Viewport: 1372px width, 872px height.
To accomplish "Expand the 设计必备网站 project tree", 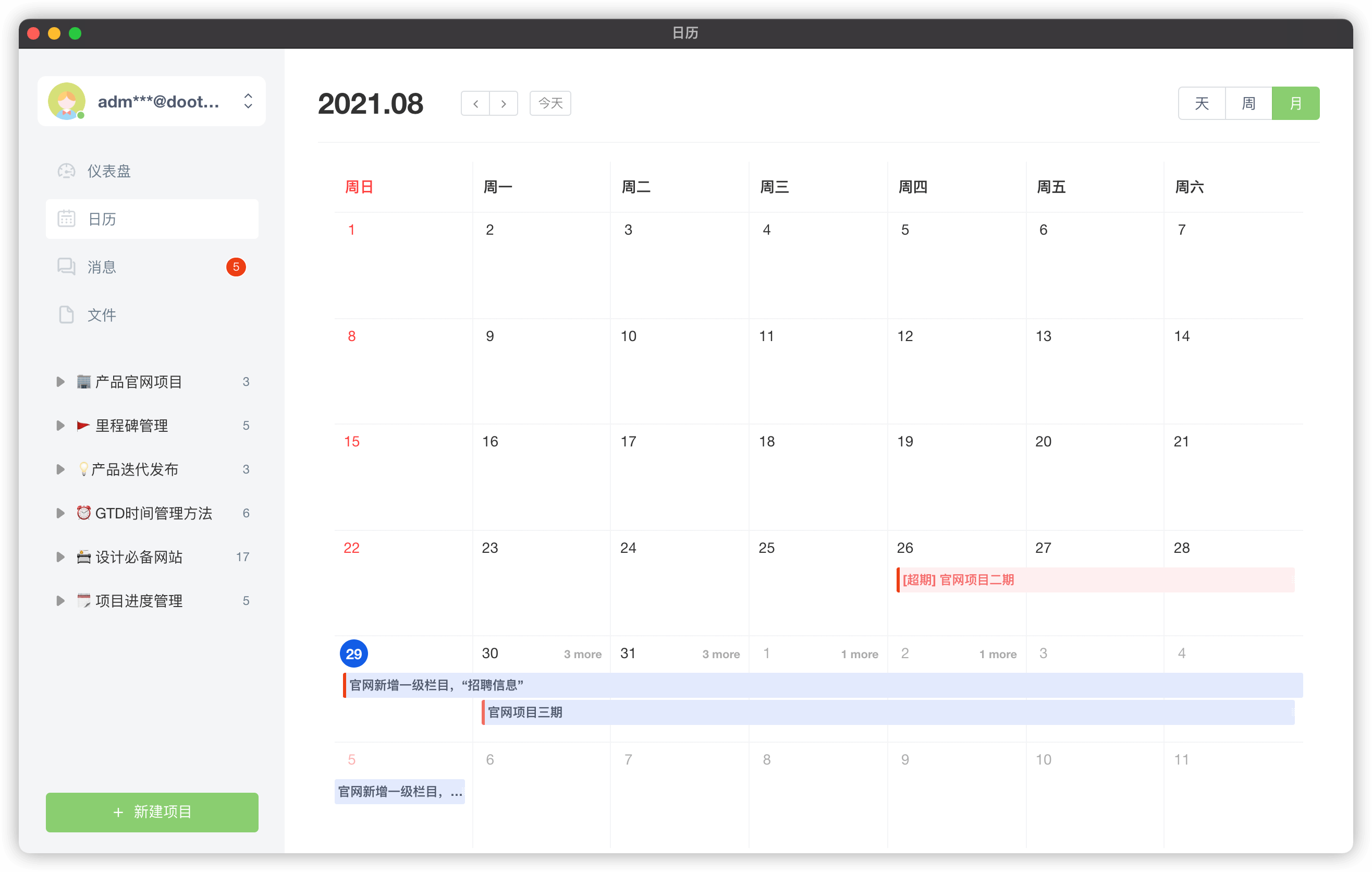I will click(60, 557).
